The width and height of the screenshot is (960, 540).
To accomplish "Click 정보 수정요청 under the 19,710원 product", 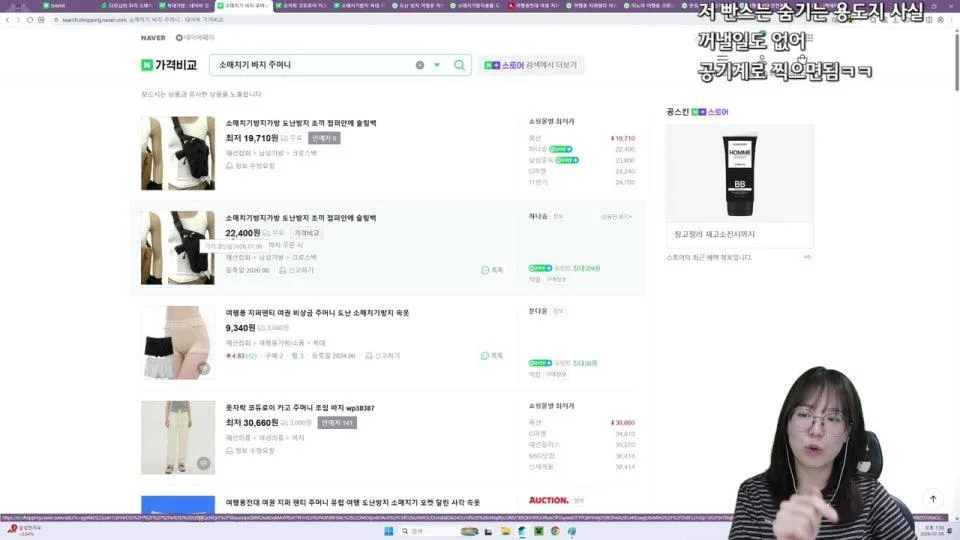I will (250, 166).
